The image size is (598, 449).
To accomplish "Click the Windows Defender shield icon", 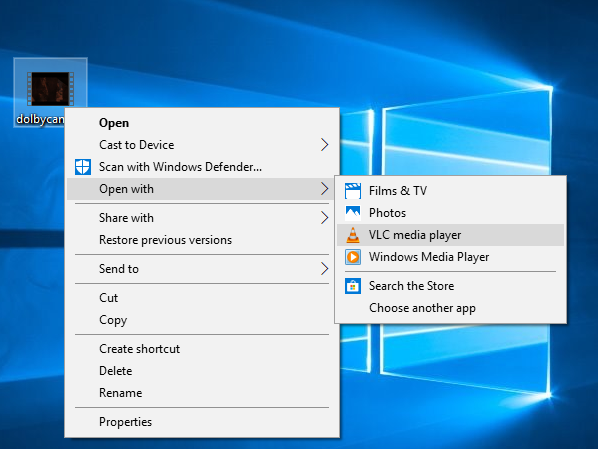I will (83, 167).
